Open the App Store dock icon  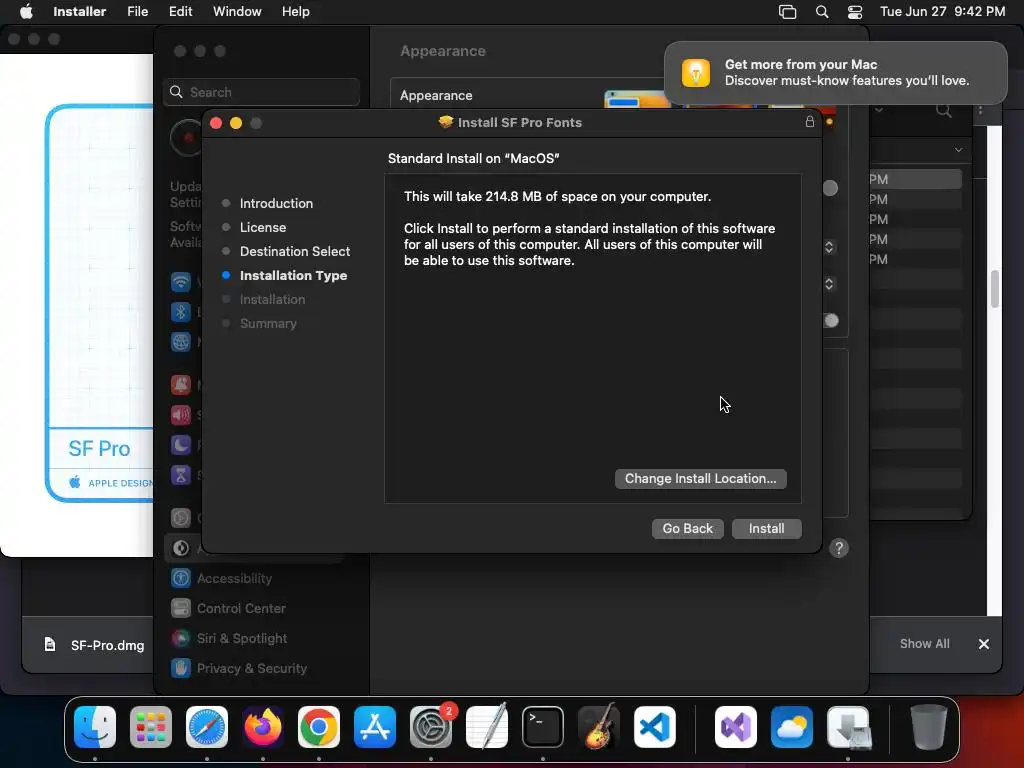click(375, 727)
